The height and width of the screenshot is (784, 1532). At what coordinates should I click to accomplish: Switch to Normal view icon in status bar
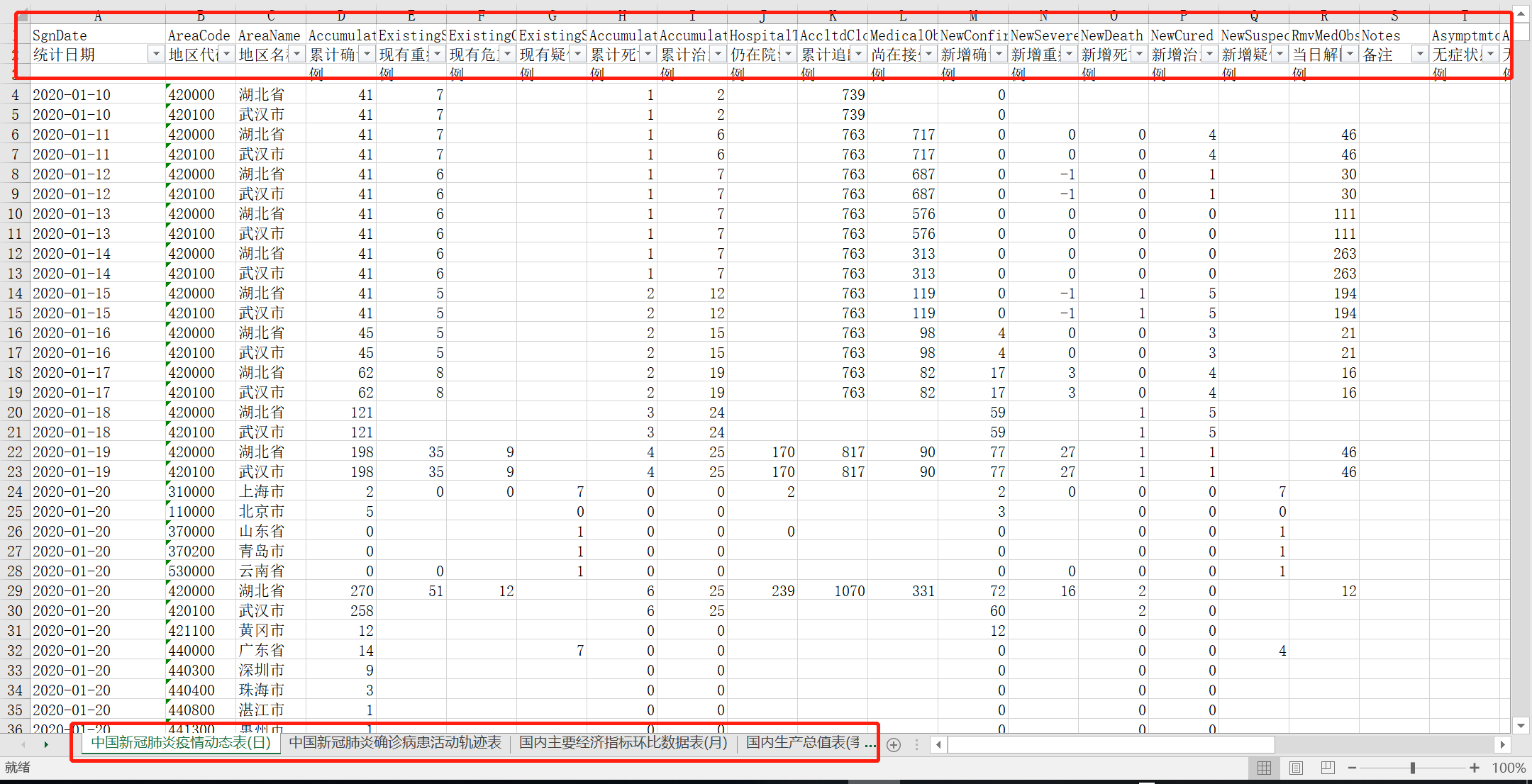(x=1264, y=768)
